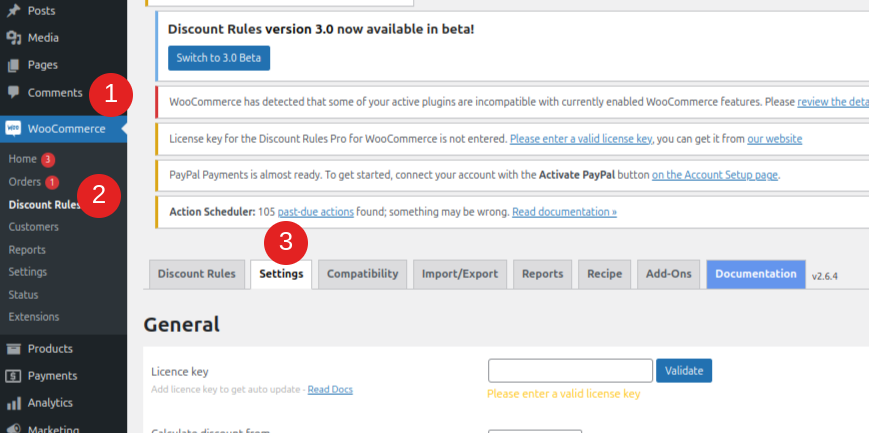The height and width of the screenshot is (433, 869).
Task: Switch to Recipe tab
Action: click(605, 274)
